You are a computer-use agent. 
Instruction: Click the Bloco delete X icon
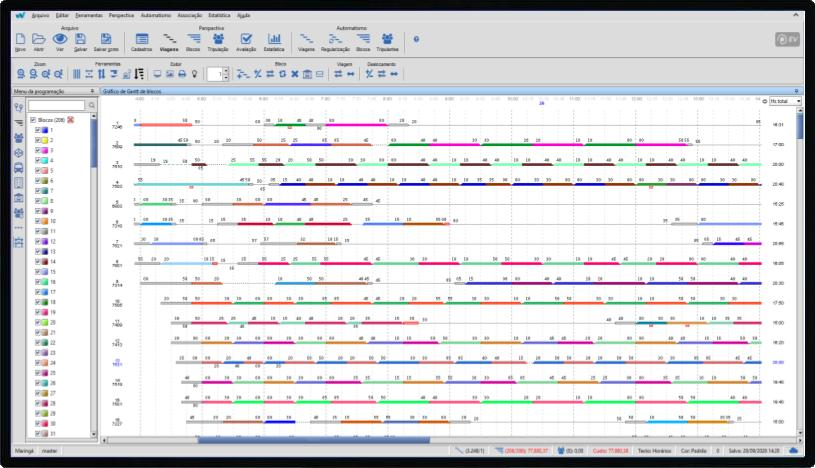tap(295, 74)
